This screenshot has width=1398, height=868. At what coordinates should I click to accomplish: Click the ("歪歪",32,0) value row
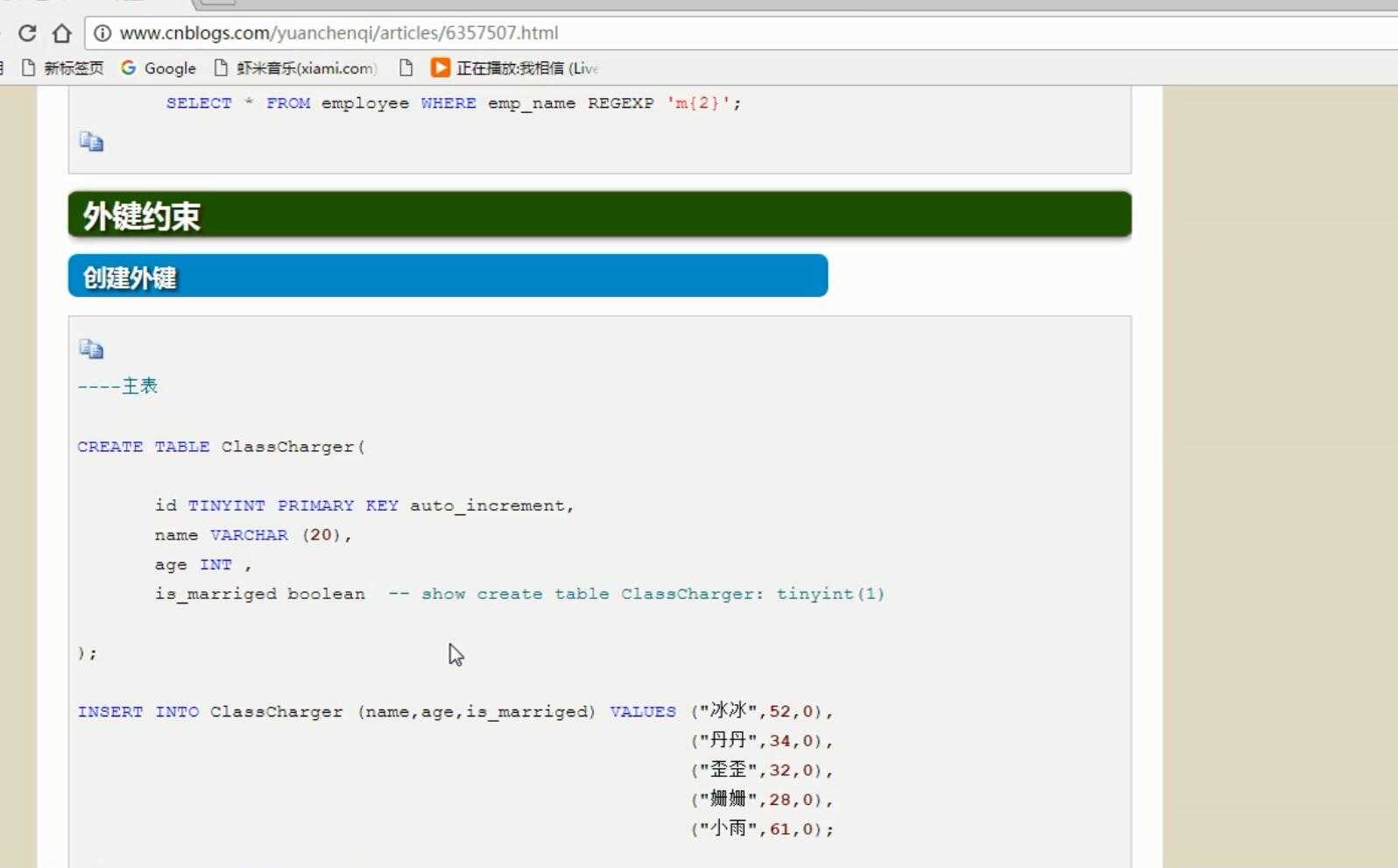click(x=762, y=770)
